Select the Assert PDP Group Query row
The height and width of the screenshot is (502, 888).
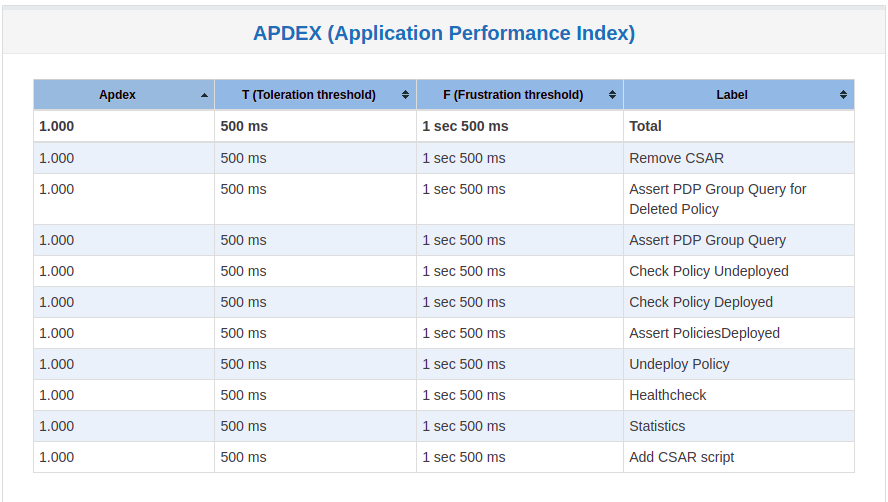coord(444,240)
